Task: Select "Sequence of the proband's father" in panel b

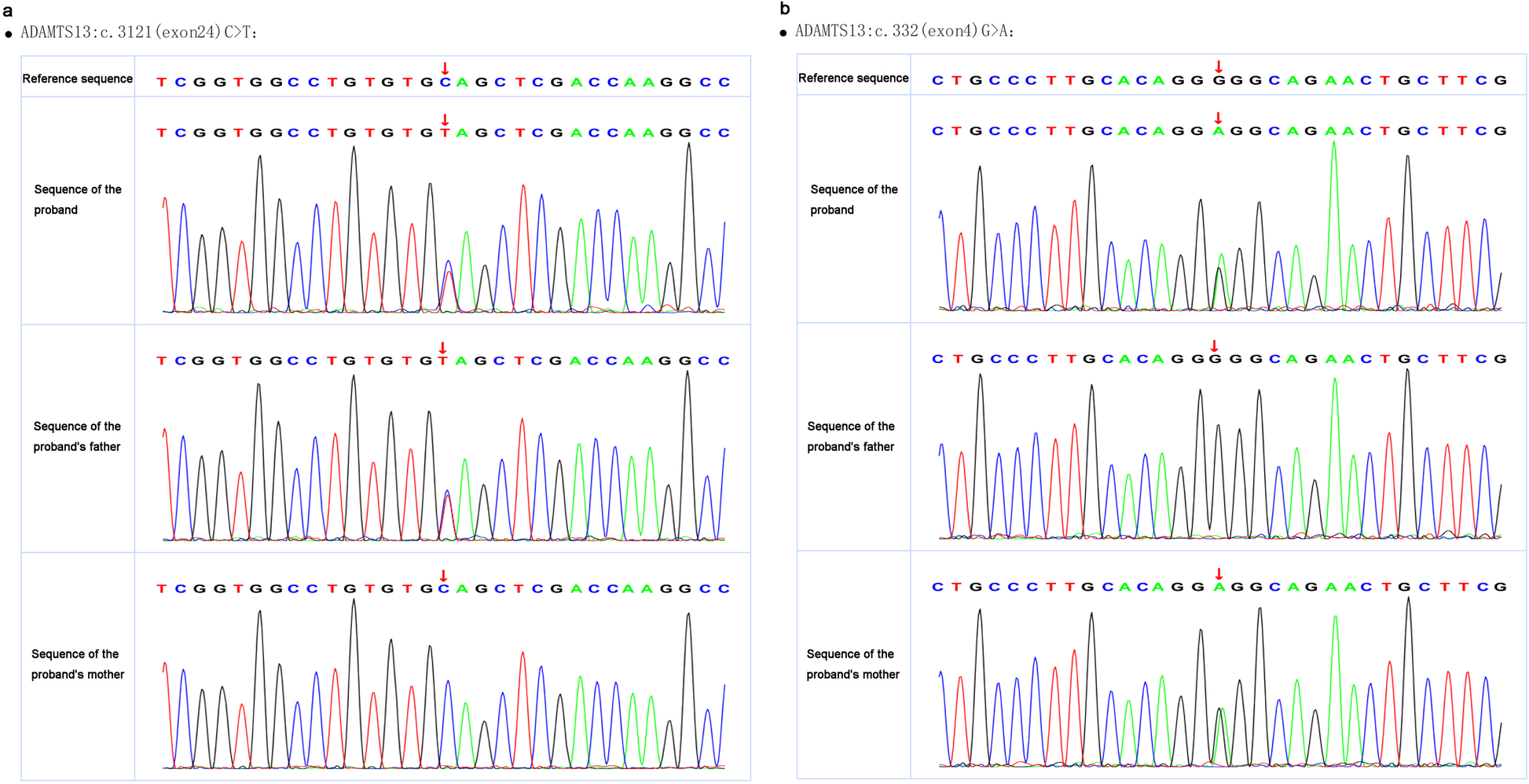Action: pyautogui.click(x=851, y=436)
